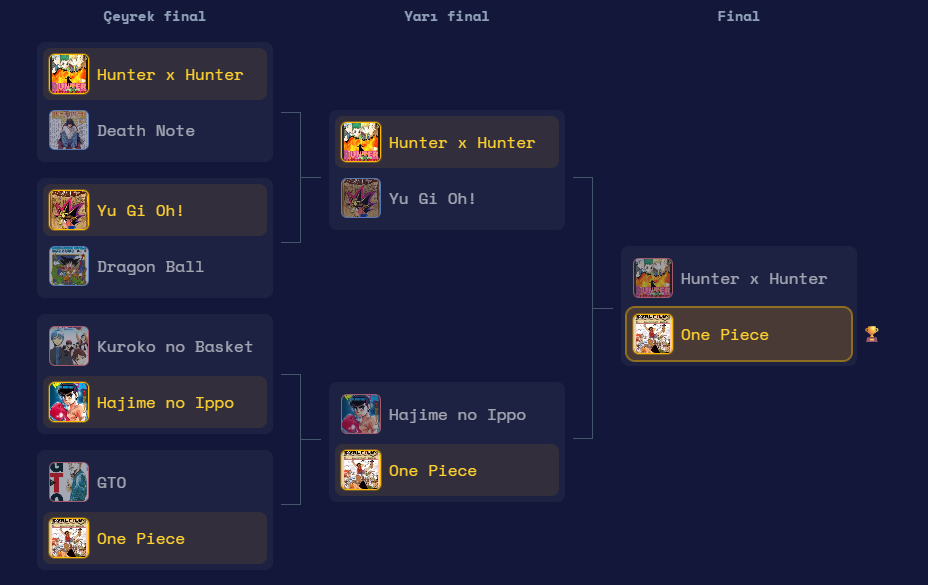The image size is (928, 585).
Task: Click Hunter x Hunter cover in Final
Action: point(653,278)
